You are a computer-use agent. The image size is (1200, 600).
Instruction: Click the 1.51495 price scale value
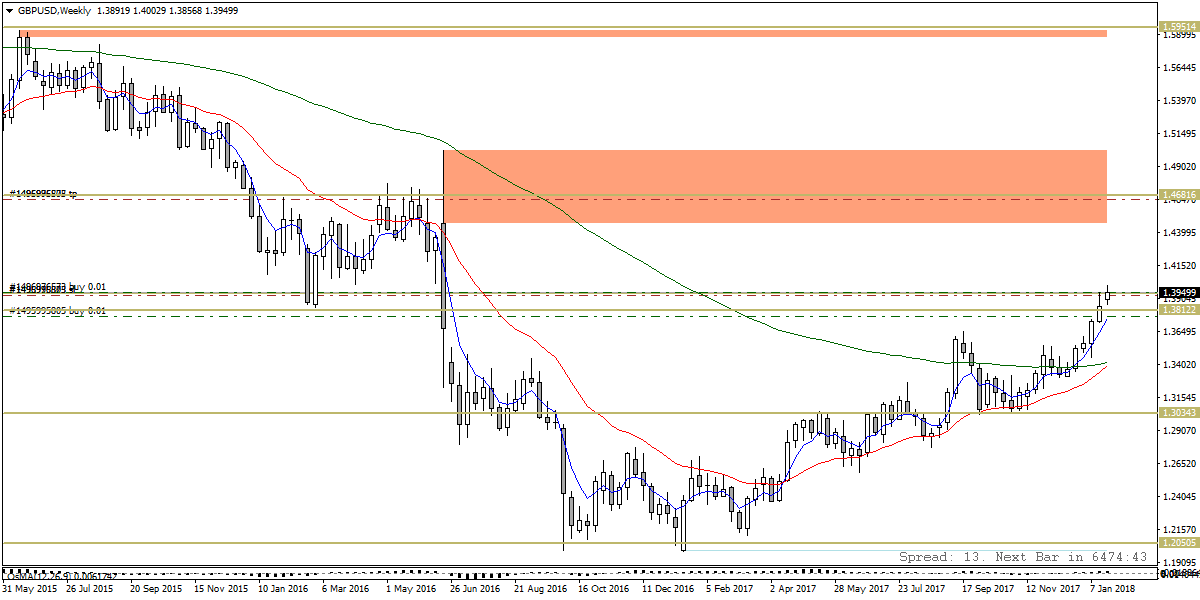click(1181, 133)
